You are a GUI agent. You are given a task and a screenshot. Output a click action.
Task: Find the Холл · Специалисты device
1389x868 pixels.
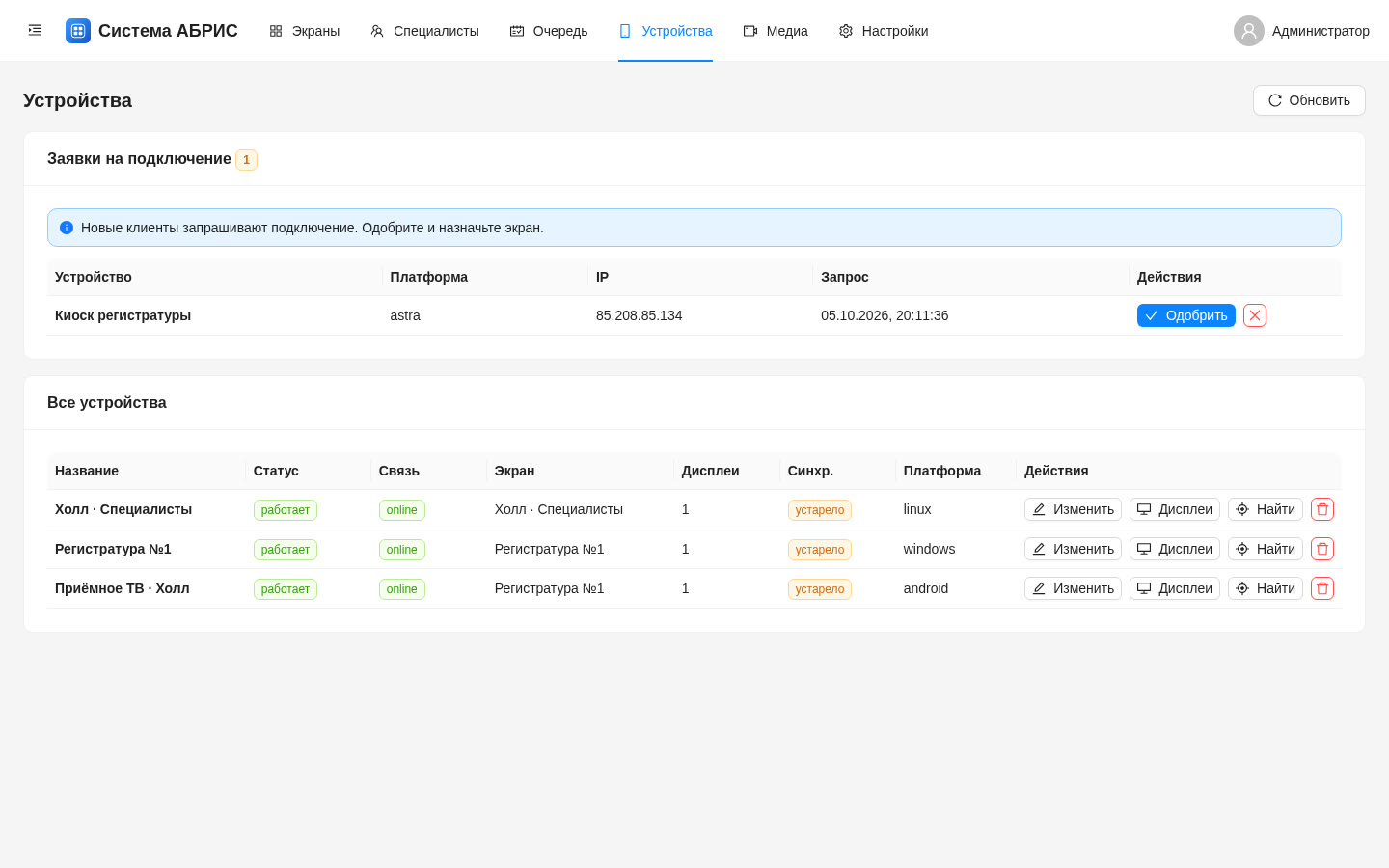click(1266, 509)
